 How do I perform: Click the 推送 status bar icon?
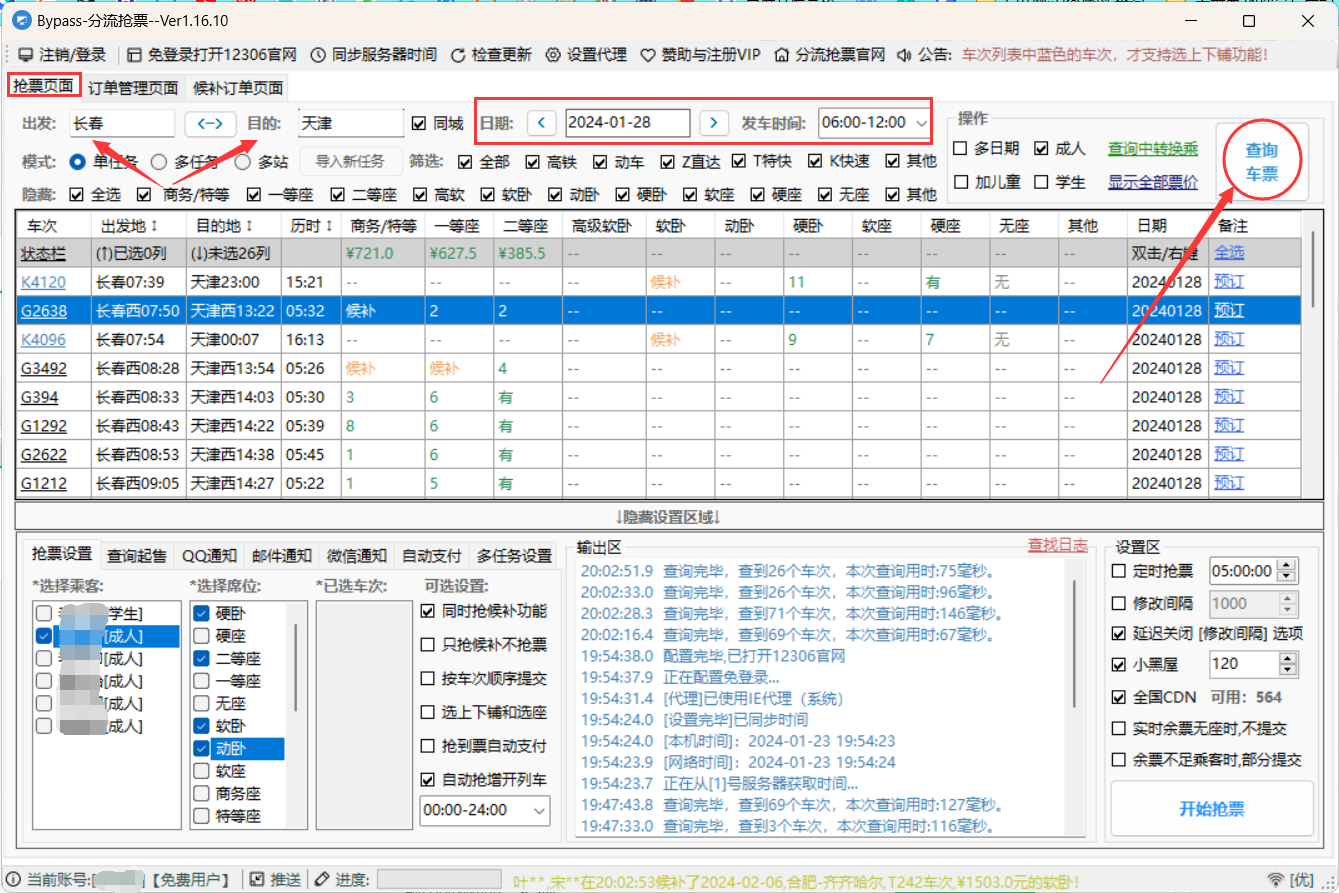click(x=257, y=879)
